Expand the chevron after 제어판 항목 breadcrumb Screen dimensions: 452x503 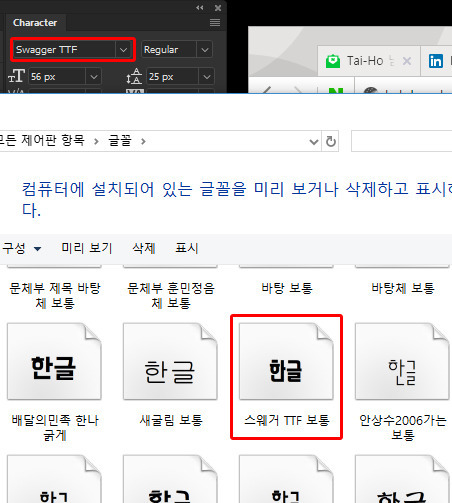[x=96, y=142]
